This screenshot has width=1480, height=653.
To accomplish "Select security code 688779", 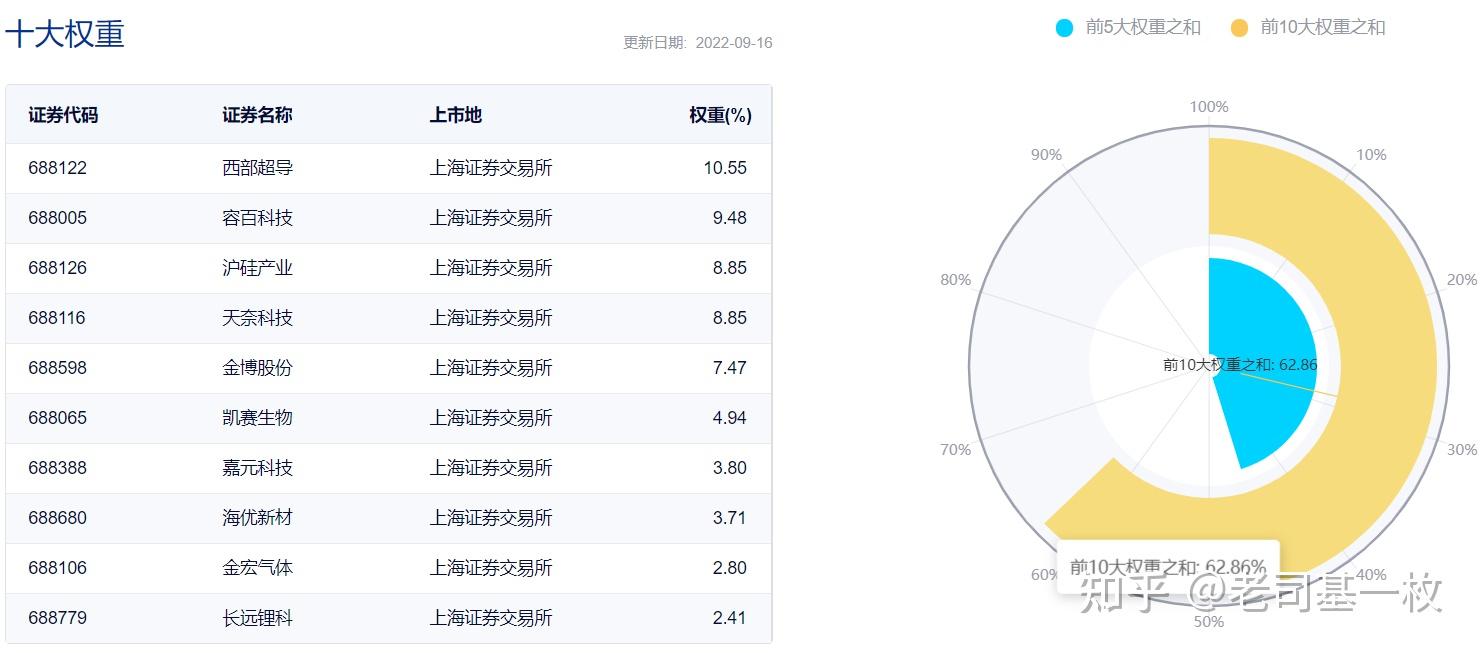I will 58,618.
